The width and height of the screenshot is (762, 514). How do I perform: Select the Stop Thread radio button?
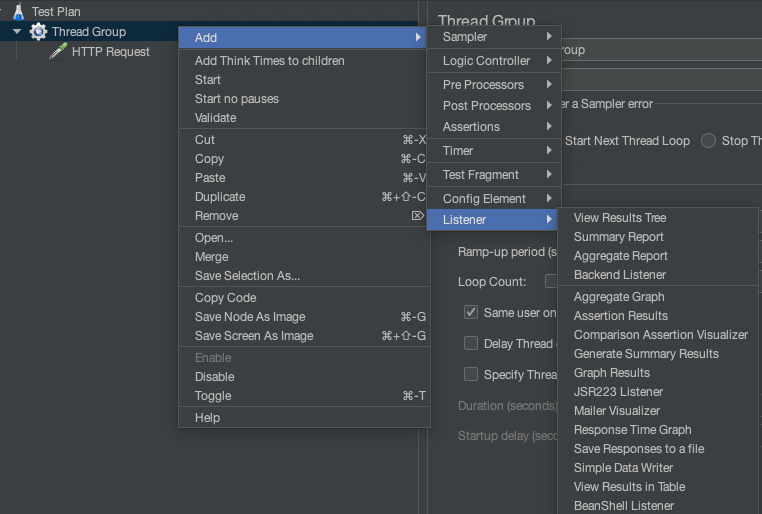point(708,141)
